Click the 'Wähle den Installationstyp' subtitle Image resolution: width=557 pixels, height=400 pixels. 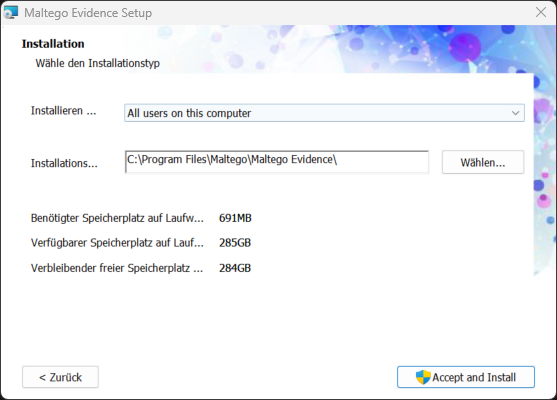(98, 63)
